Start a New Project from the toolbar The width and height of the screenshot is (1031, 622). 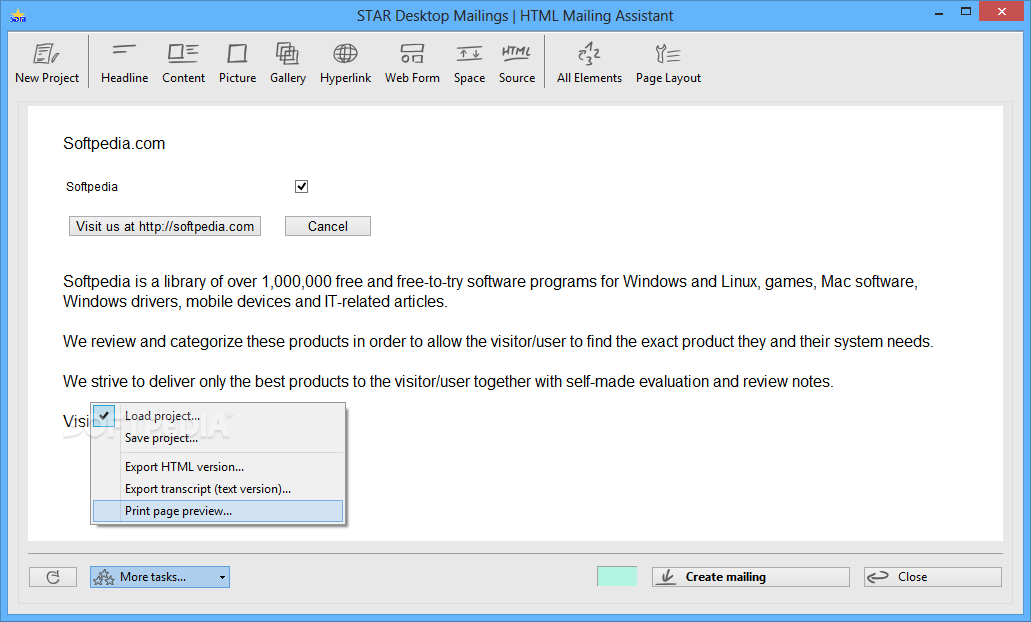tap(47, 63)
